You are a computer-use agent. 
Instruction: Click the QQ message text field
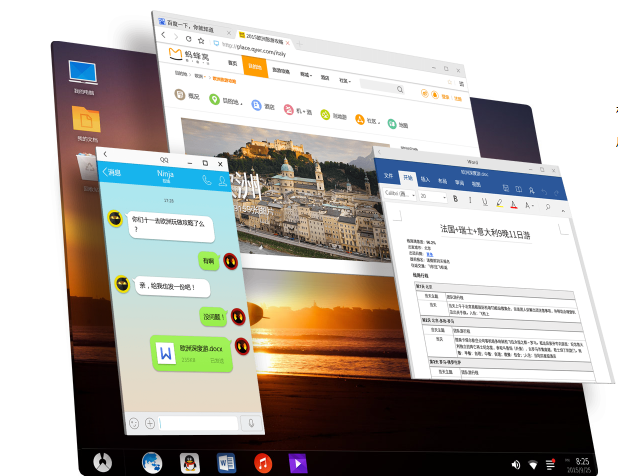click(x=199, y=423)
